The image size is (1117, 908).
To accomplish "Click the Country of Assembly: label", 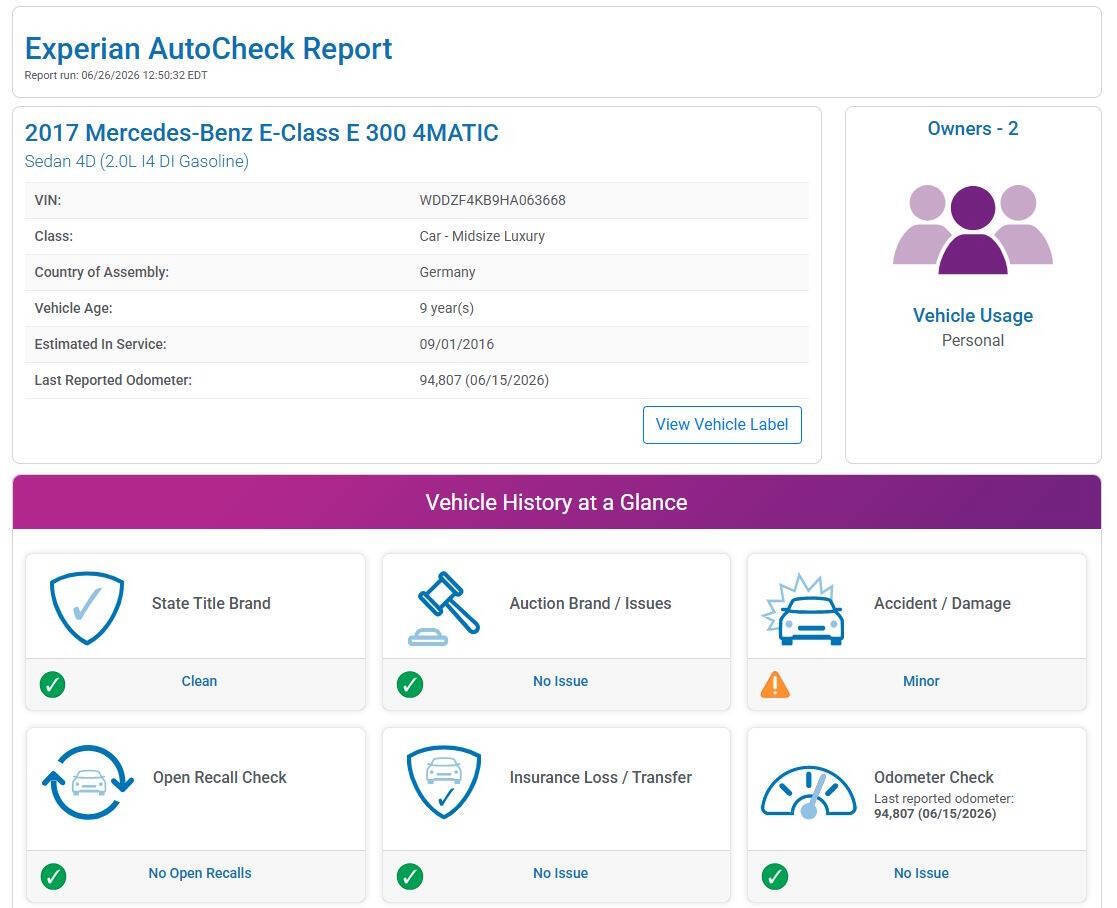I will pos(101,272).
